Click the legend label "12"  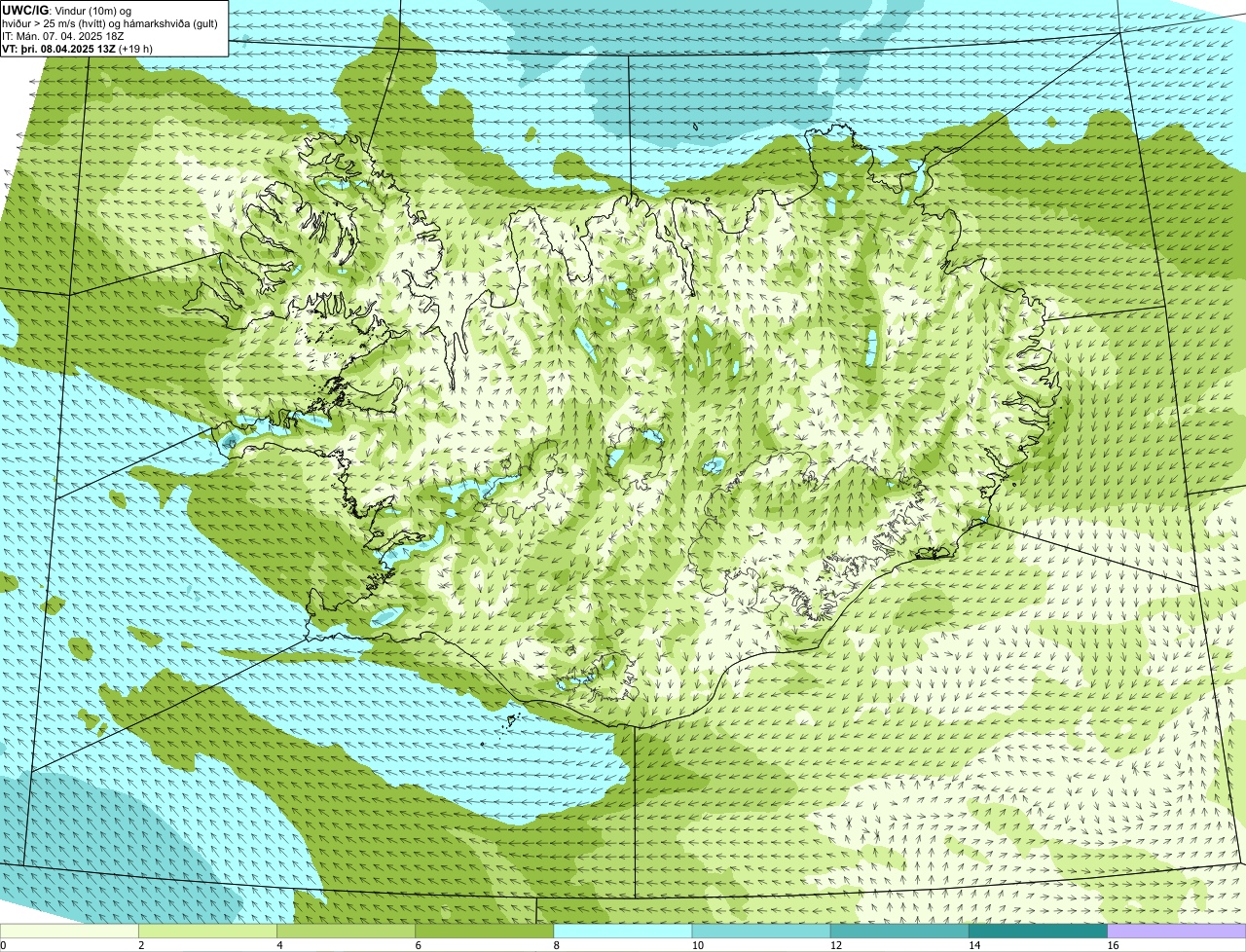(835, 945)
